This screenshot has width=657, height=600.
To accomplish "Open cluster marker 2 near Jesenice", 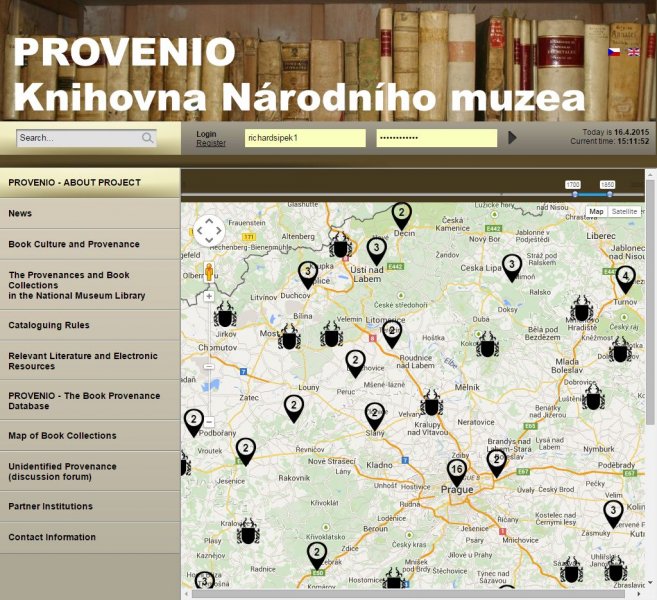I will pyautogui.click(x=246, y=452).
